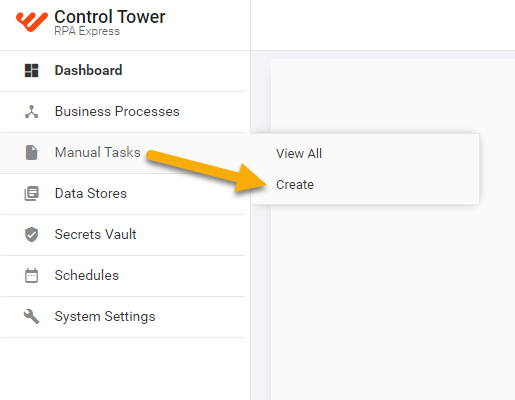The width and height of the screenshot is (515, 400).
Task: Click the Dashboard grid icon
Action: (x=32, y=70)
